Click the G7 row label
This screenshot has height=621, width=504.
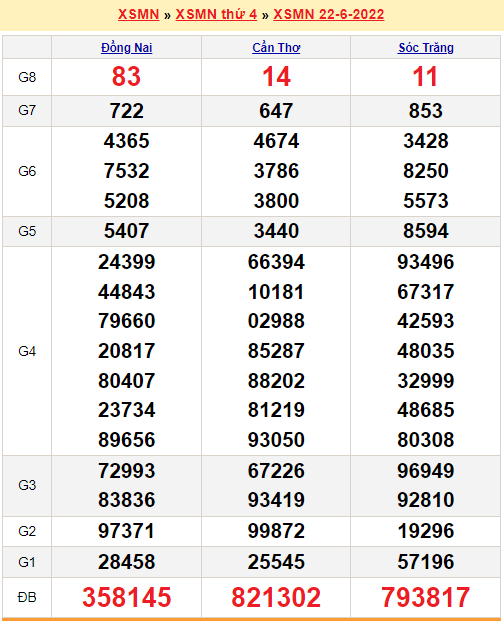pyautogui.click(x=27, y=110)
